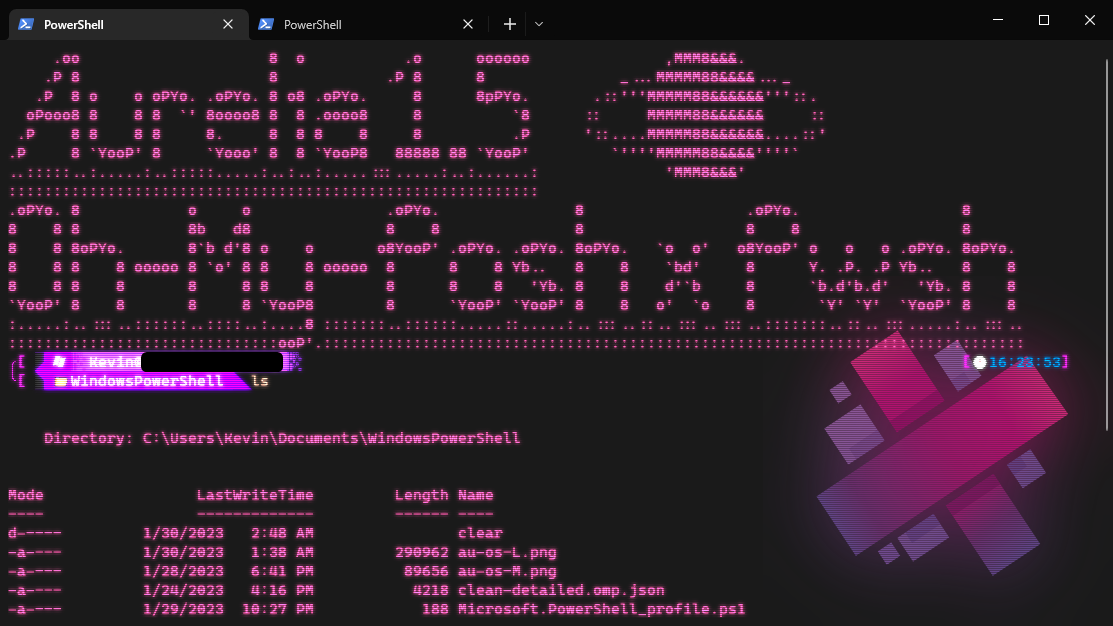Click the vertical scrollbar of the terminal

coord(1107,245)
